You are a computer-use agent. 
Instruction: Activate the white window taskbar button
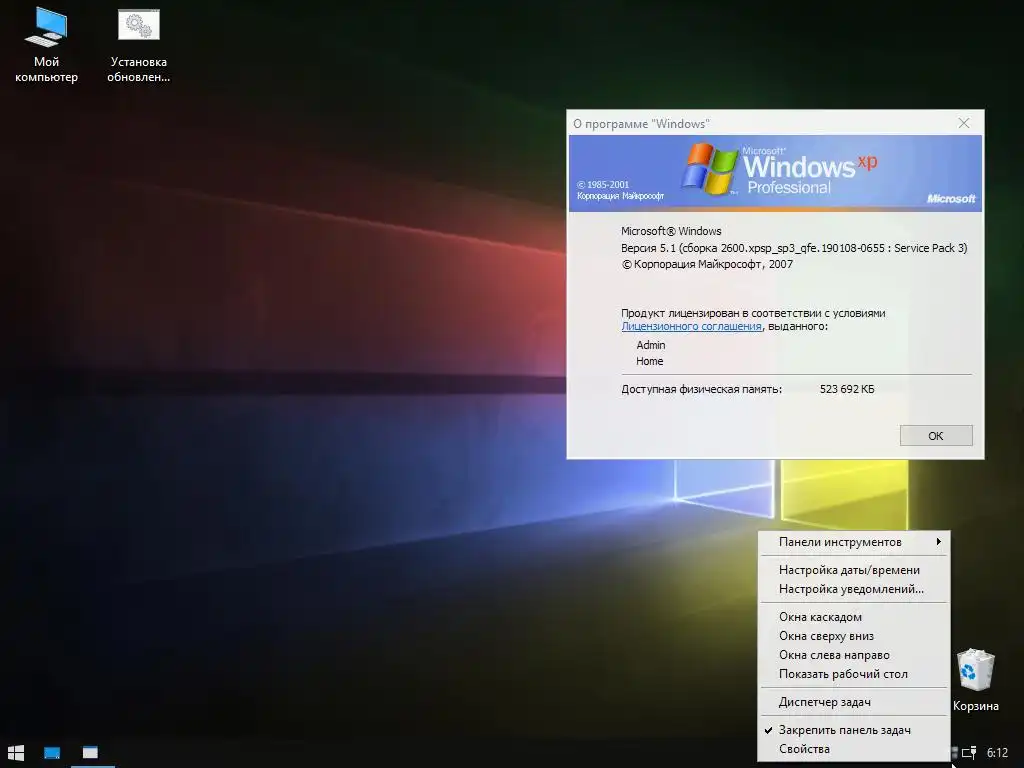coord(91,752)
